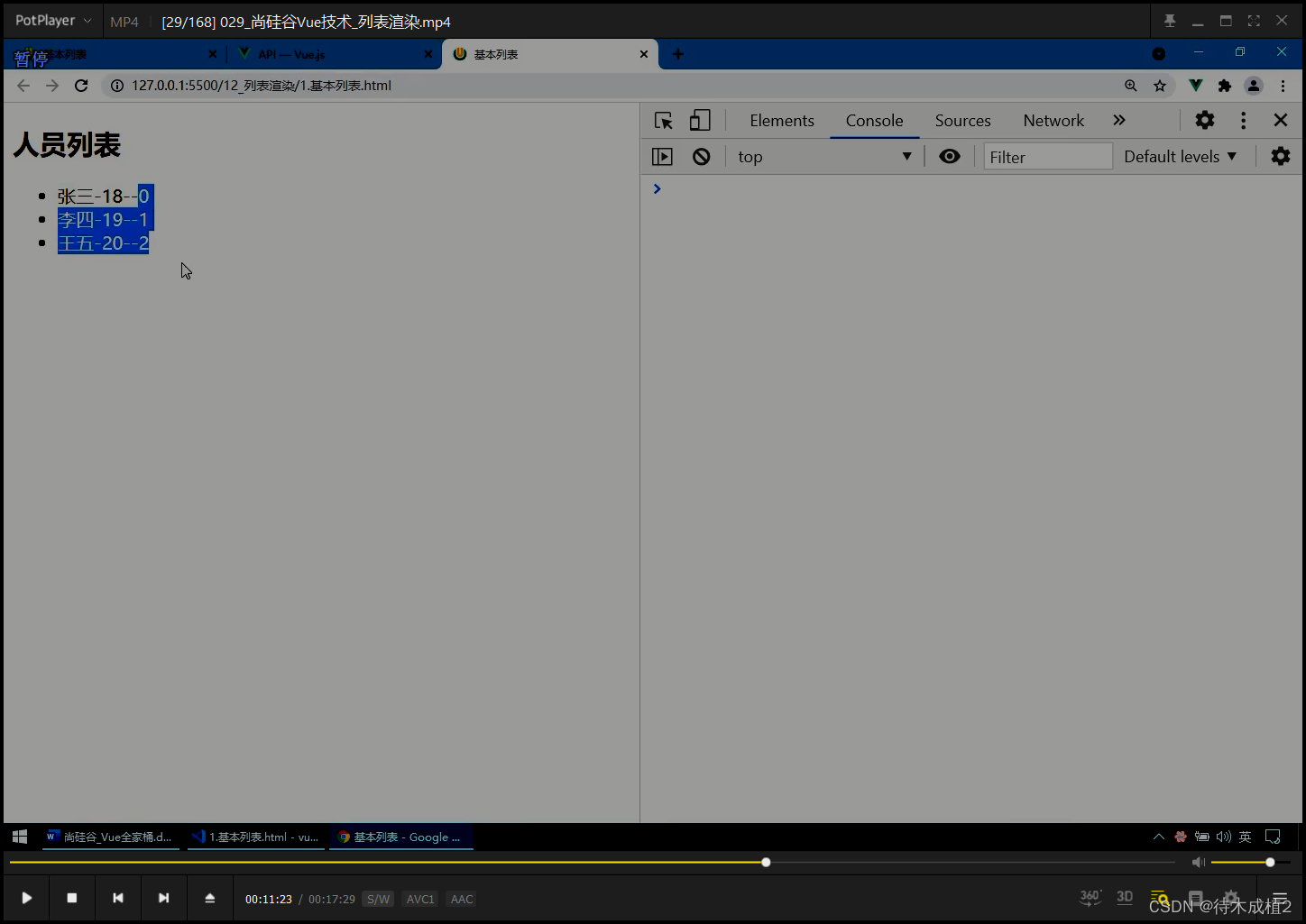This screenshot has height=924, width=1306.
Task: Select the DevTools inspect element tool
Action: pos(664,121)
